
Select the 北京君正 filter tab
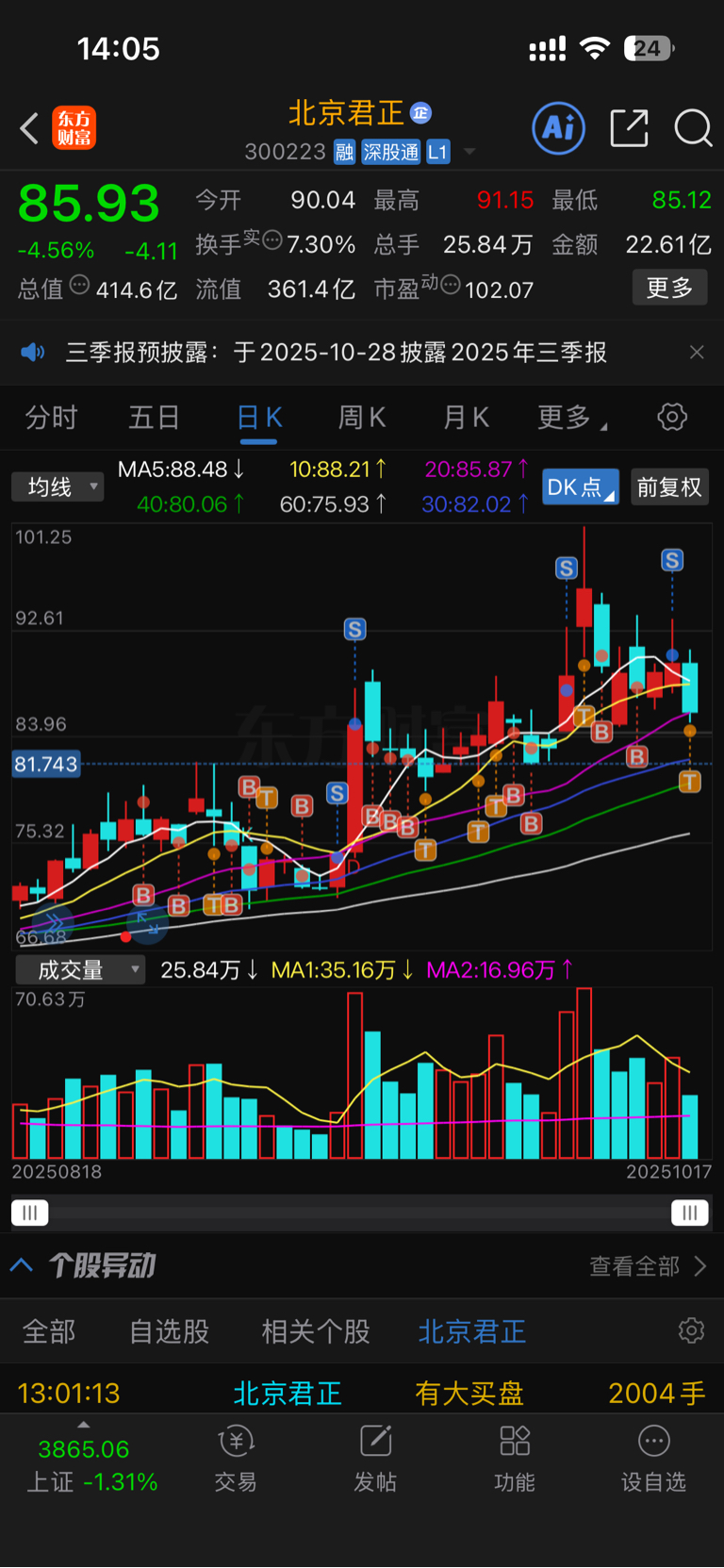click(x=472, y=1331)
